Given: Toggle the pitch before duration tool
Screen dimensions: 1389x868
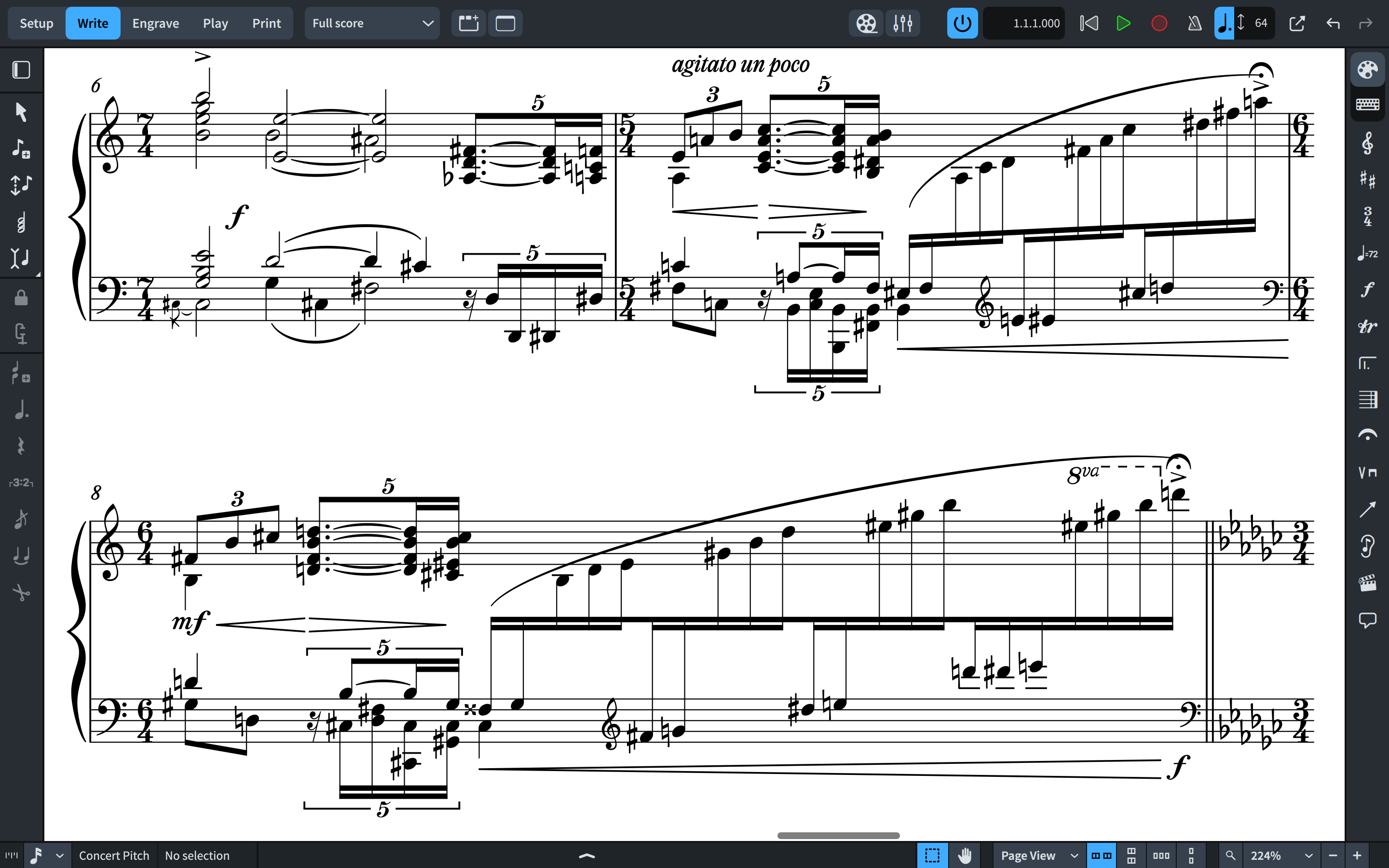Looking at the screenshot, I should 21,185.
